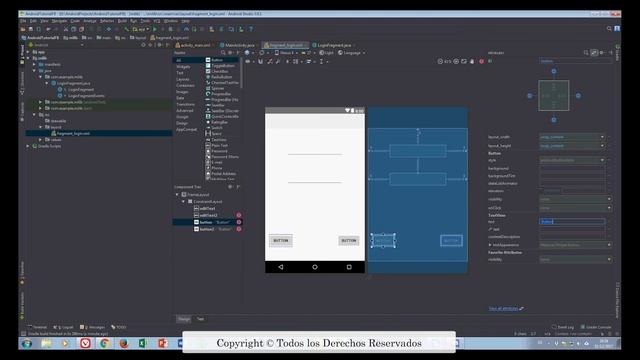Expand the textAppearance attribute group
Image resolution: width=640 pixels, height=360 pixels.
(490, 245)
